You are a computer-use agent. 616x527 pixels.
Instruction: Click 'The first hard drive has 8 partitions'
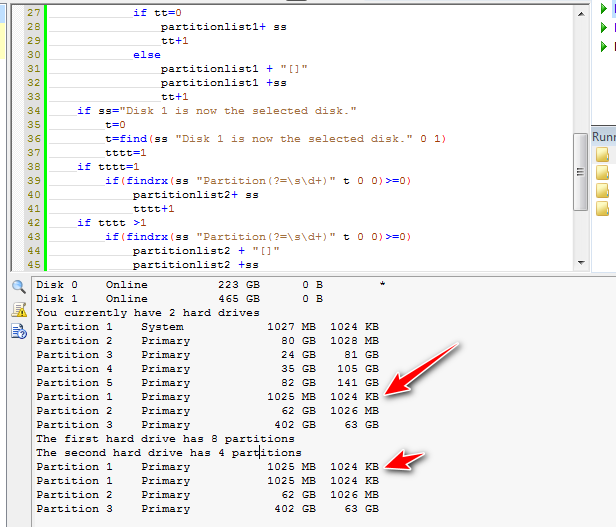pyautogui.click(x=165, y=439)
